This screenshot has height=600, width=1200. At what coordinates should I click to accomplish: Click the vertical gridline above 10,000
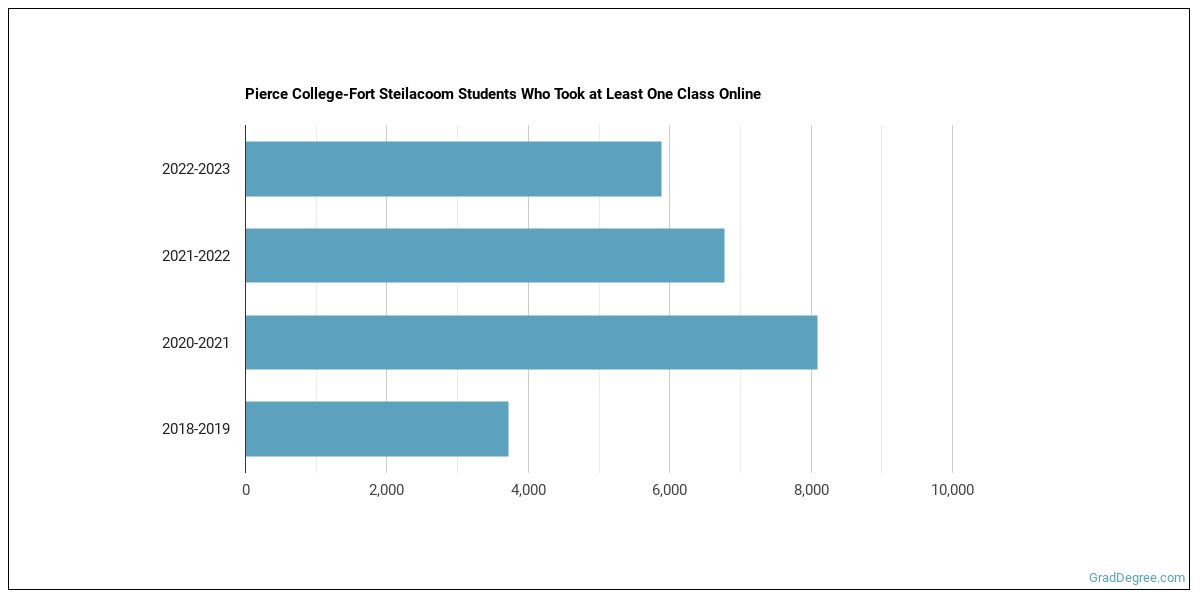[x=952, y=300]
